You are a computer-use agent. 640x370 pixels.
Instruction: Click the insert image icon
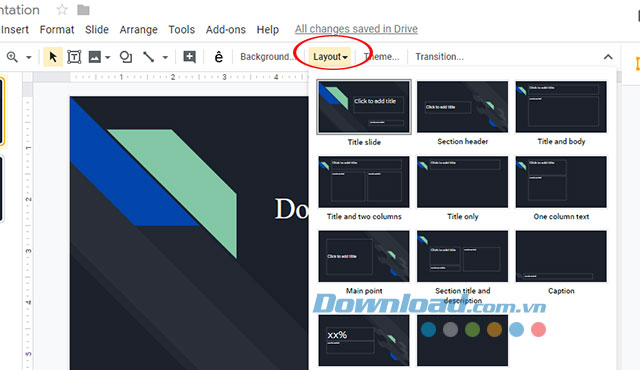95,57
